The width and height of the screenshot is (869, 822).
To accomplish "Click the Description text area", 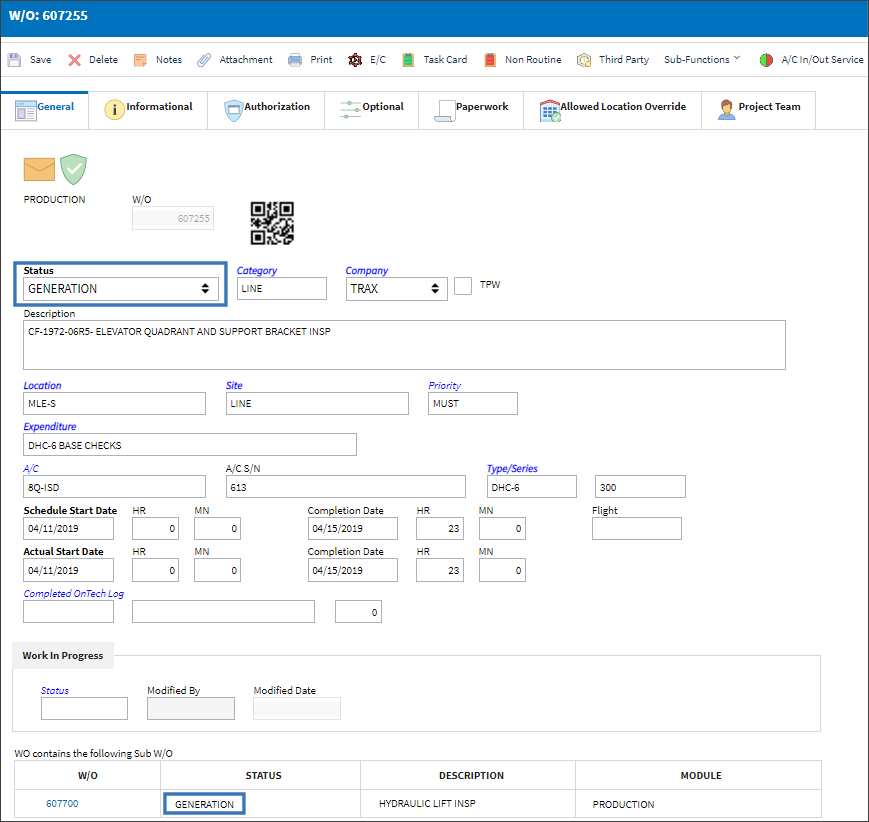I will point(404,345).
